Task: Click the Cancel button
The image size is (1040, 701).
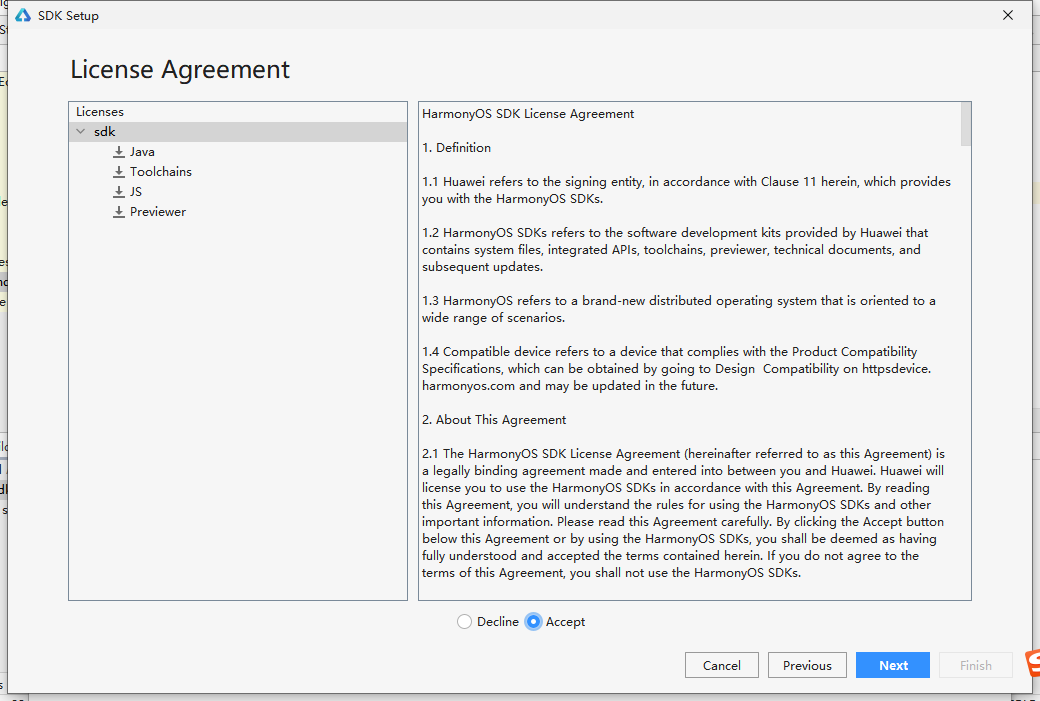Action: point(722,665)
